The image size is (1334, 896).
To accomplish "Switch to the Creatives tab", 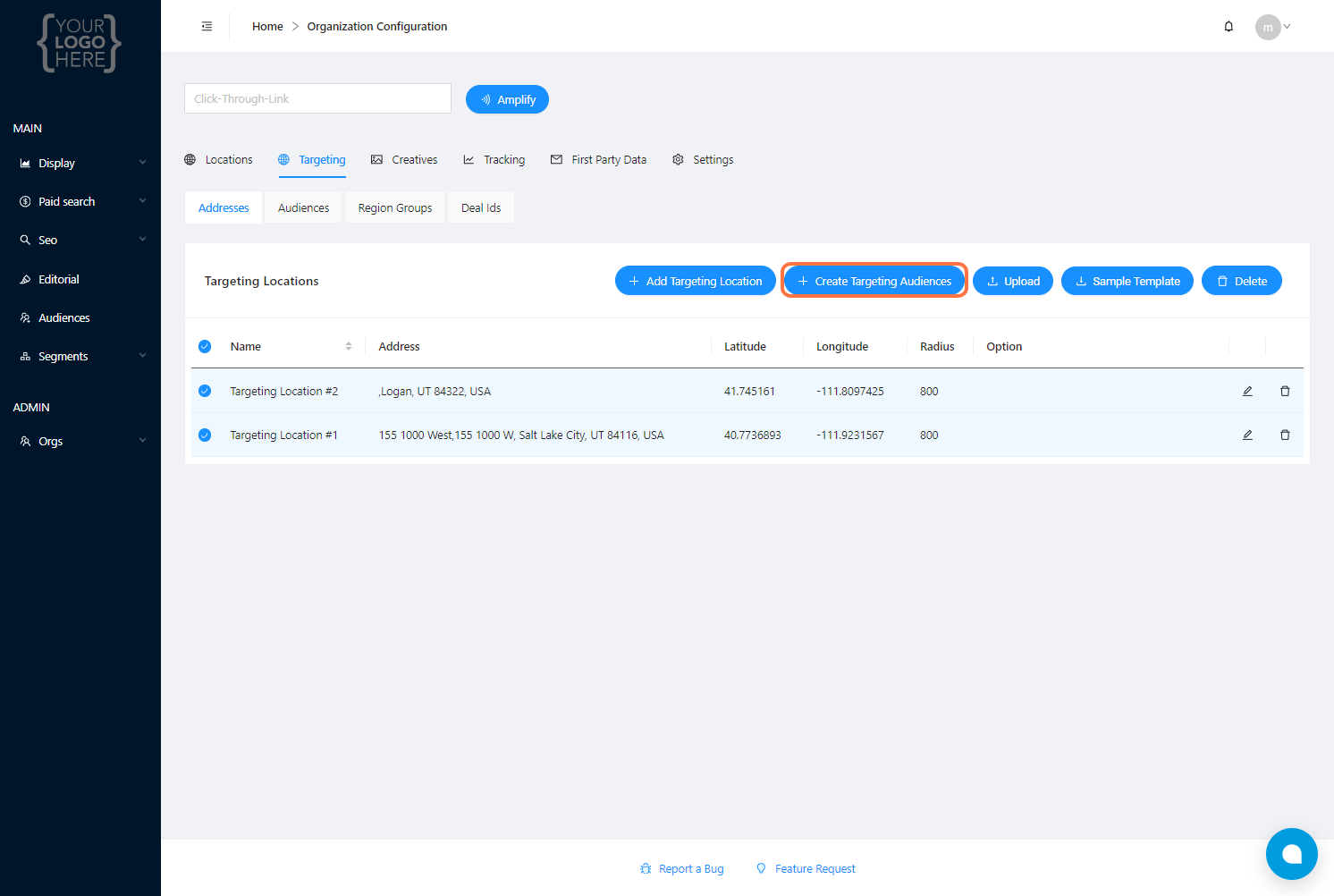I will pos(404,160).
